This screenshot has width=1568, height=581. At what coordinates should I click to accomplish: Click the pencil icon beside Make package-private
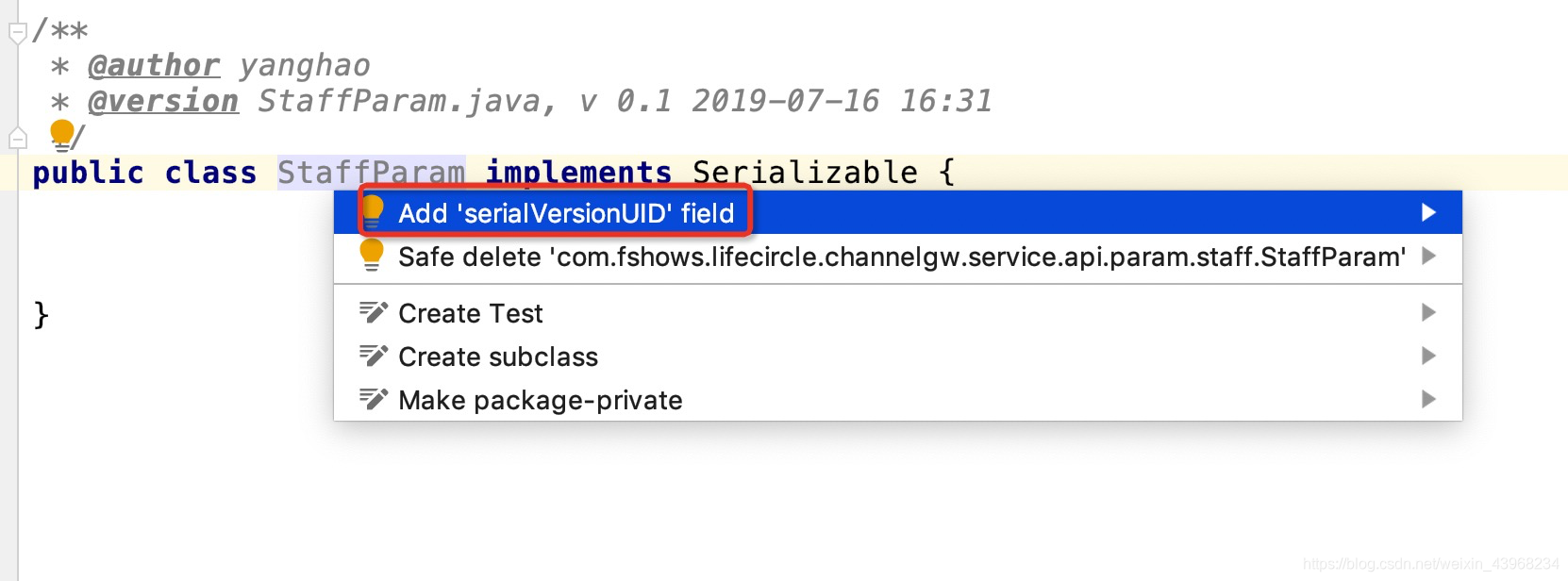pos(374,400)
